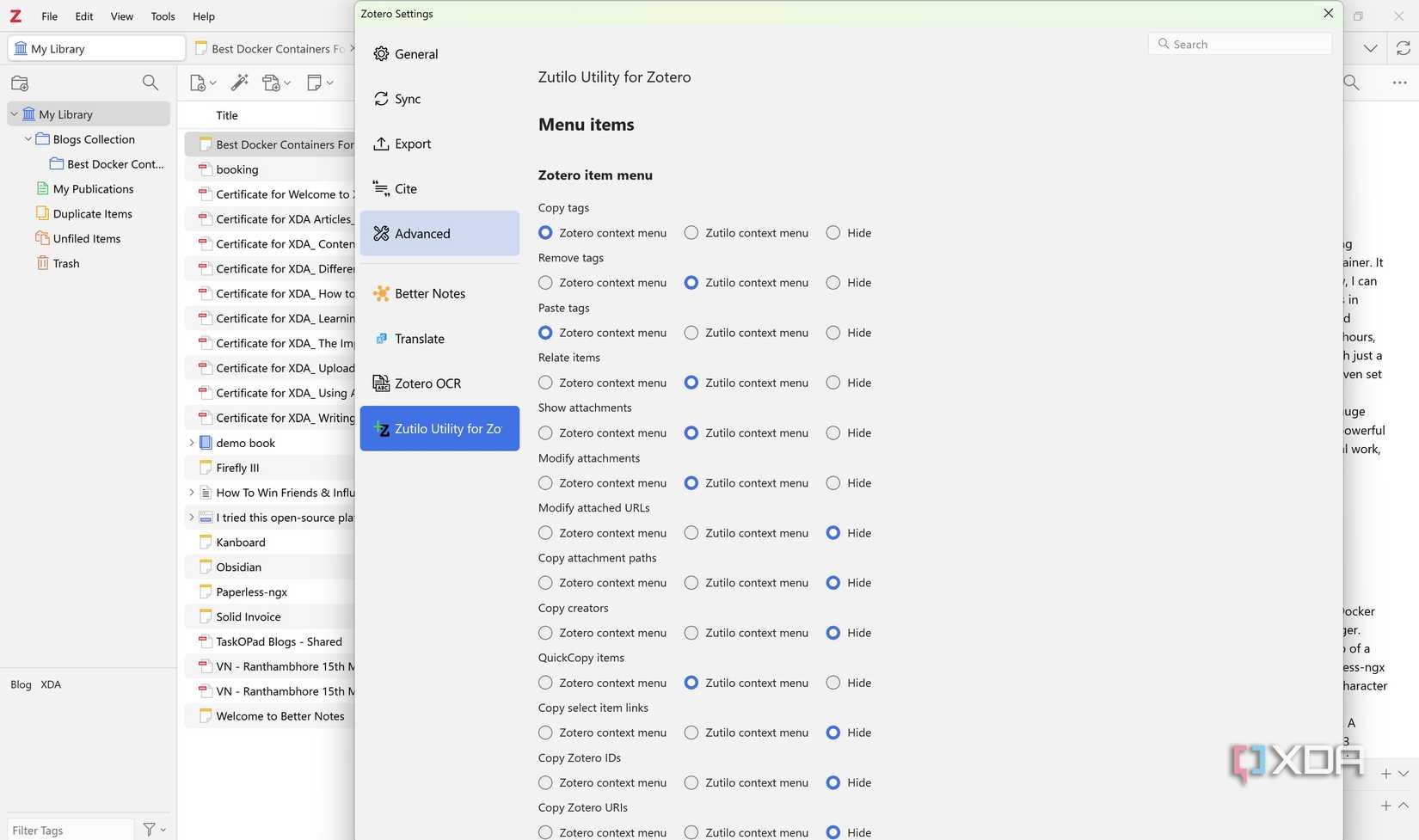The image size is (1419, 840).
Task: Set Copy Zotero IDs to Zutilo context menu
Action: 691,782
